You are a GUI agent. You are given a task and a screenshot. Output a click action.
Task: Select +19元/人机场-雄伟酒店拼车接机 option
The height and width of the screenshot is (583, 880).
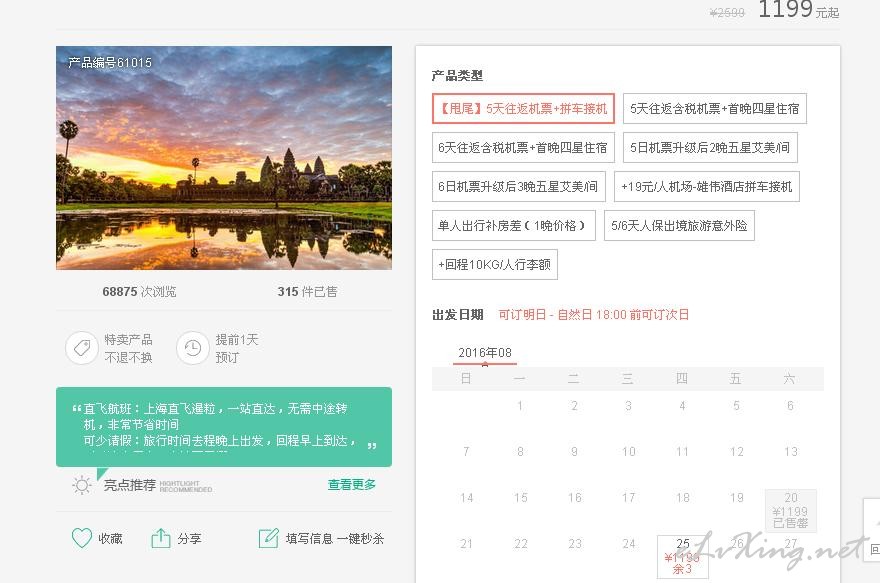707,186
